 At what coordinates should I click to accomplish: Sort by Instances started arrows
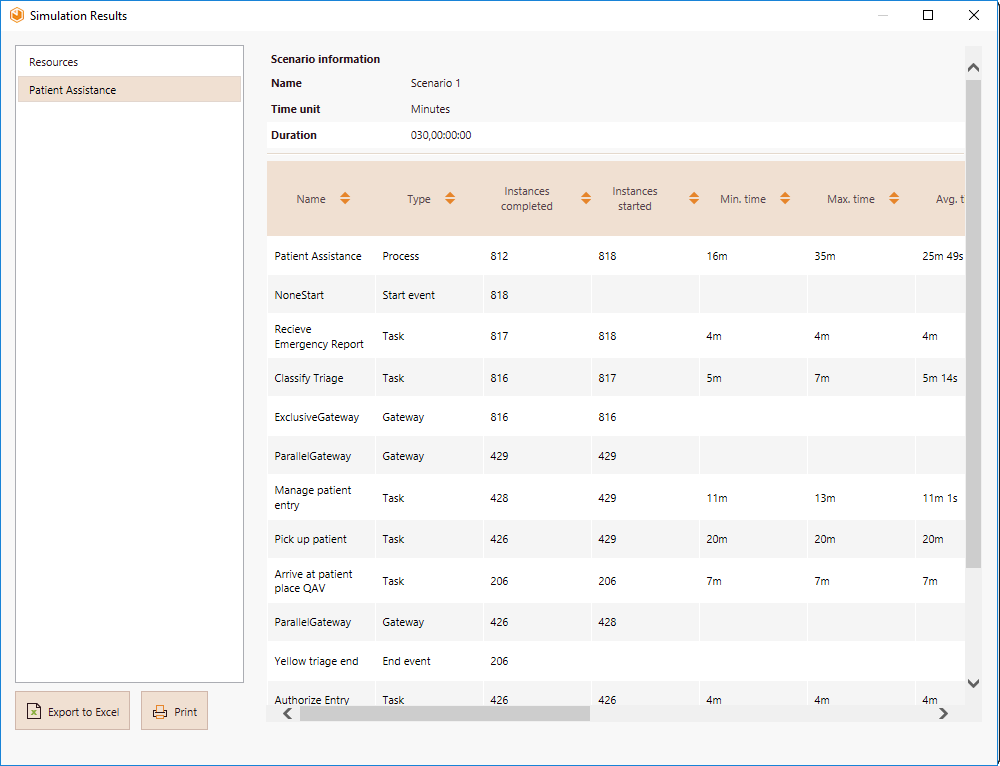(694, 198)
